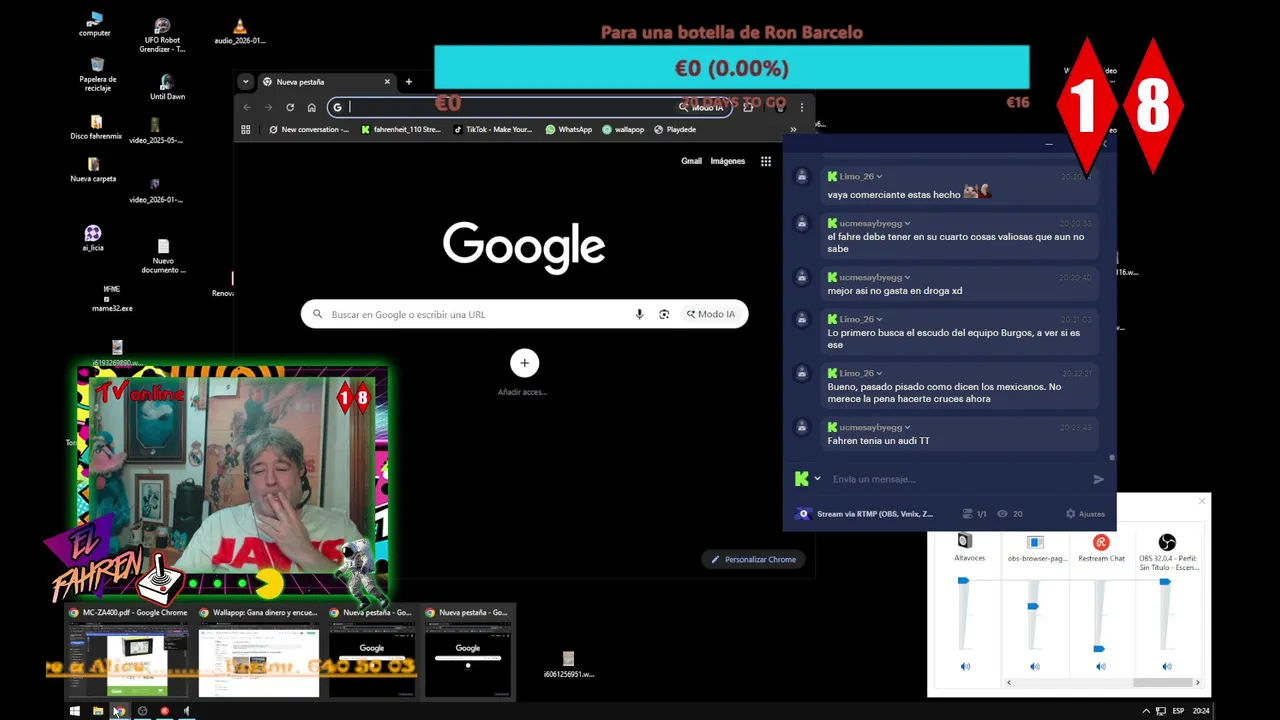The height and width of the screenshot is (720, 1280).
Task: Click the Chrome home icon
Action: [x=312, y=107]
